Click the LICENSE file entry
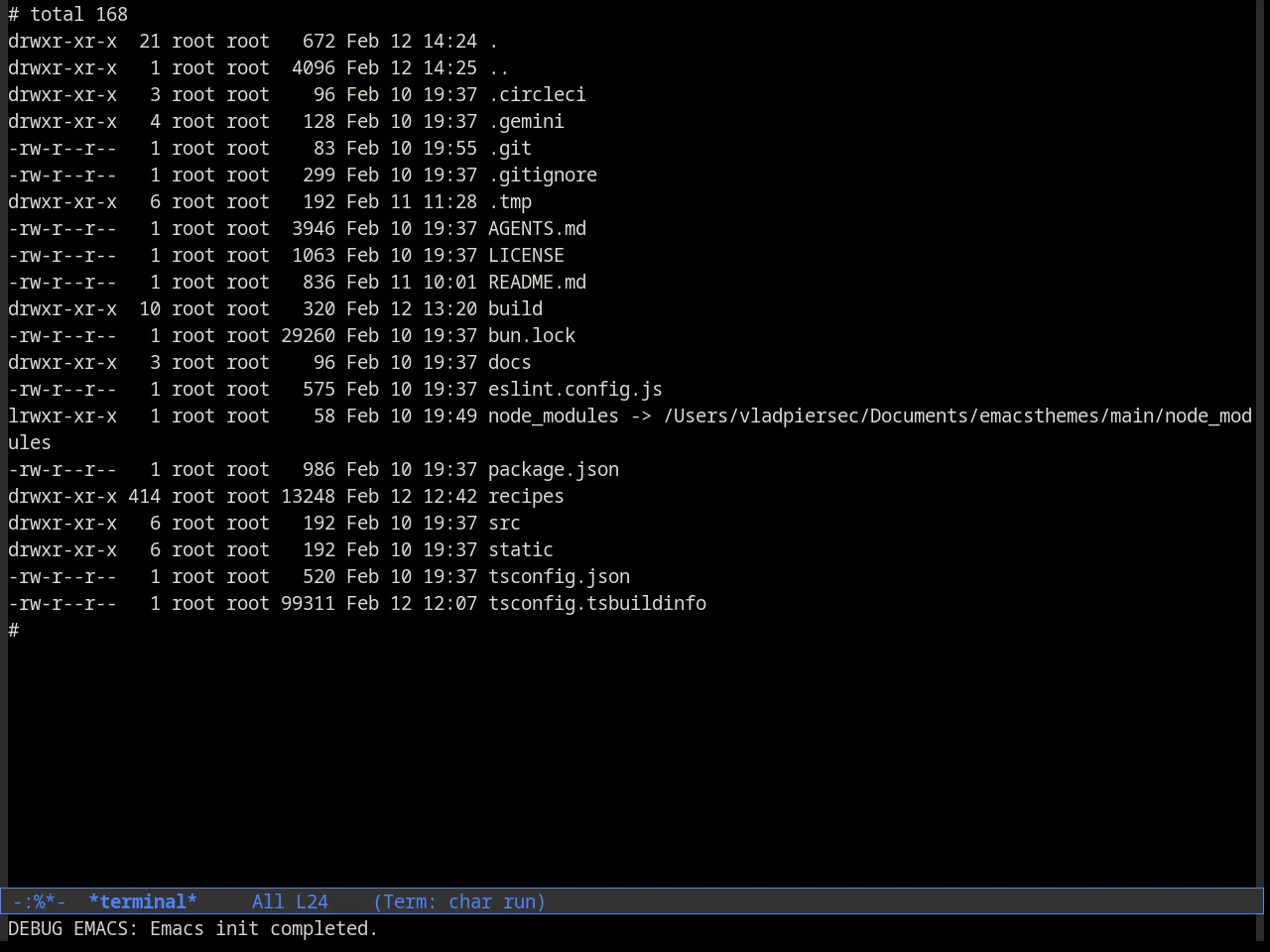 click(526, 255)
